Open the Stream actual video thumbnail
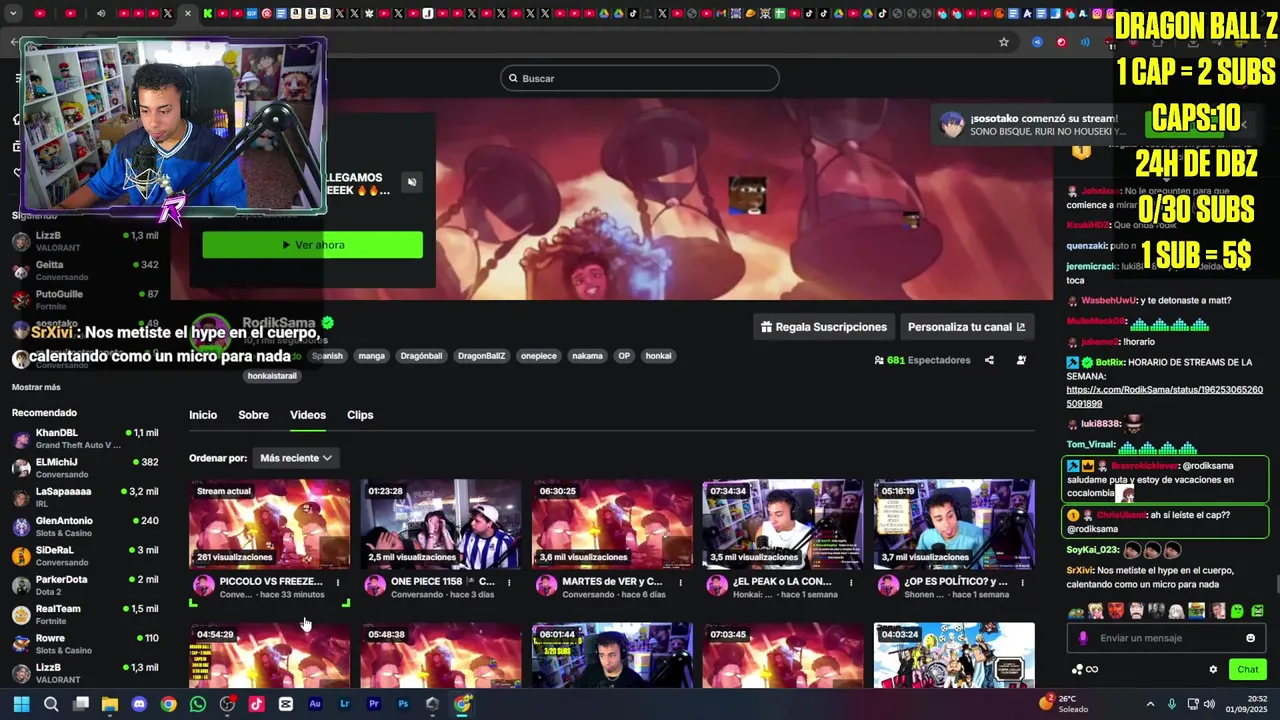The width and height of the screenshot is (1280, 720). [x=270, y=524]
